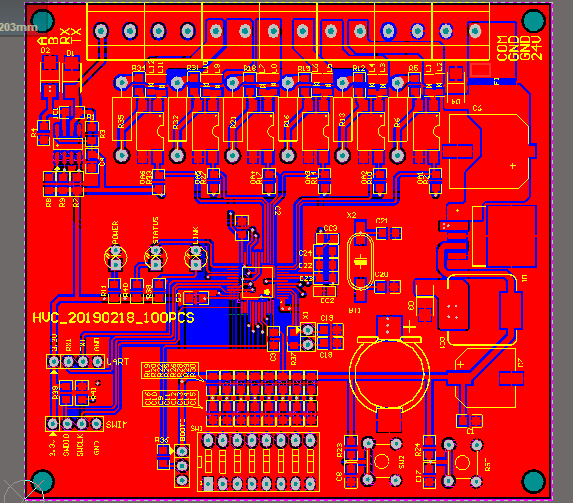
Task: Select the SW1 DIP switch outline
Action: 258,462
